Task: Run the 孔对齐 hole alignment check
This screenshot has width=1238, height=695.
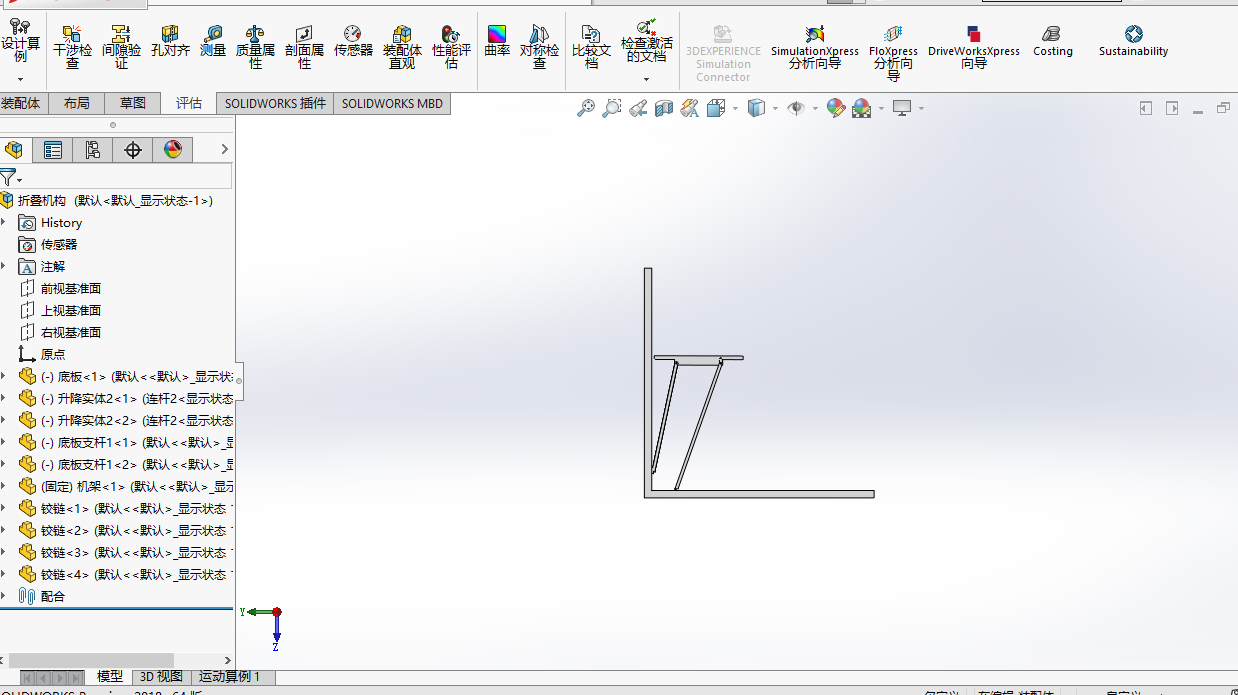Action: click(x=170, y=41)
